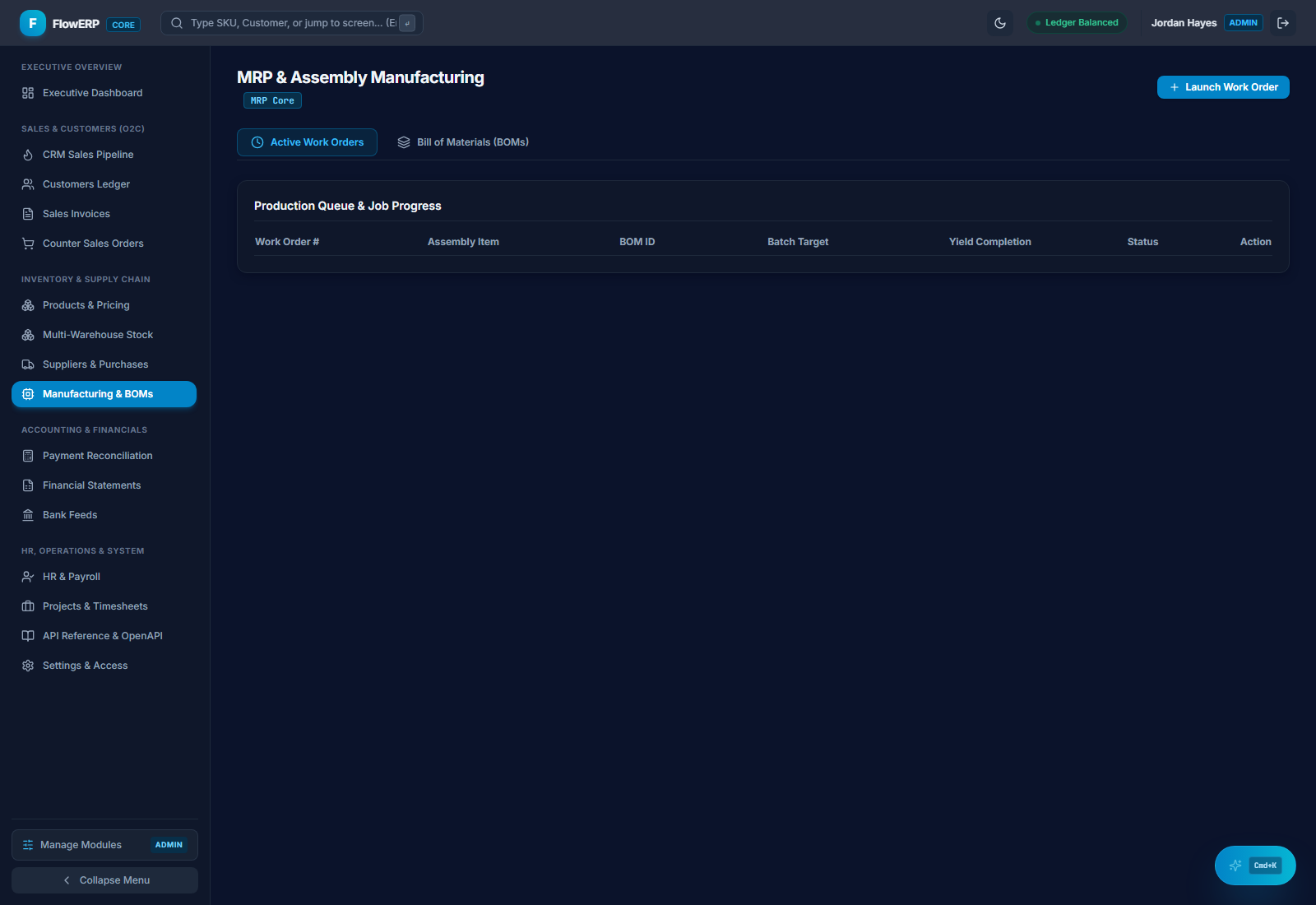Image resolution: width=1316 pixels, height=905 pixels.
Task: Click the logout icon beside ADMIN
Action: [x=1283, y=23]
